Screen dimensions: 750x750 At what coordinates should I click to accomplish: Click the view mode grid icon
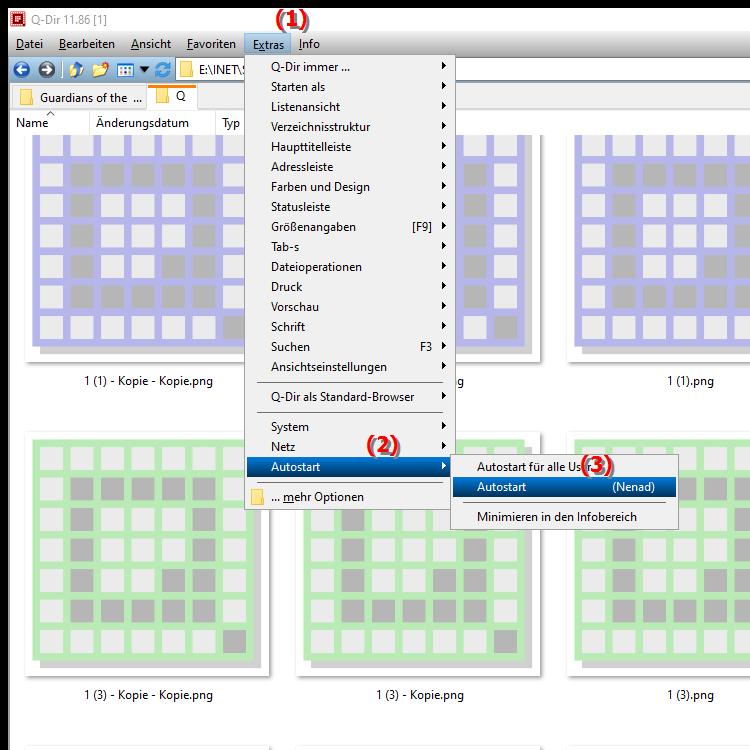pos(125,70)
